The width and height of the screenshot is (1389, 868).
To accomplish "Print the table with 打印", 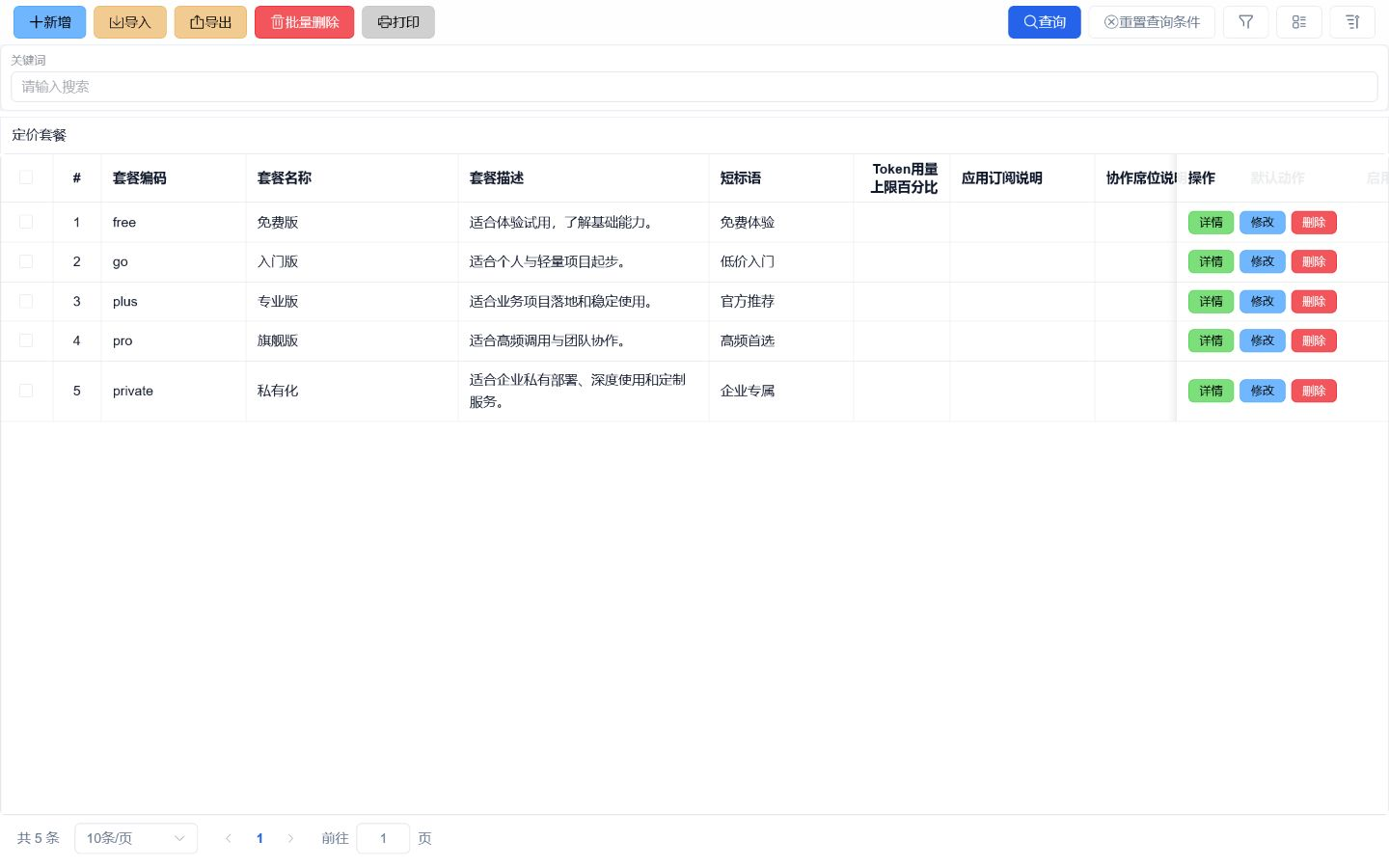I will point(398,22).
